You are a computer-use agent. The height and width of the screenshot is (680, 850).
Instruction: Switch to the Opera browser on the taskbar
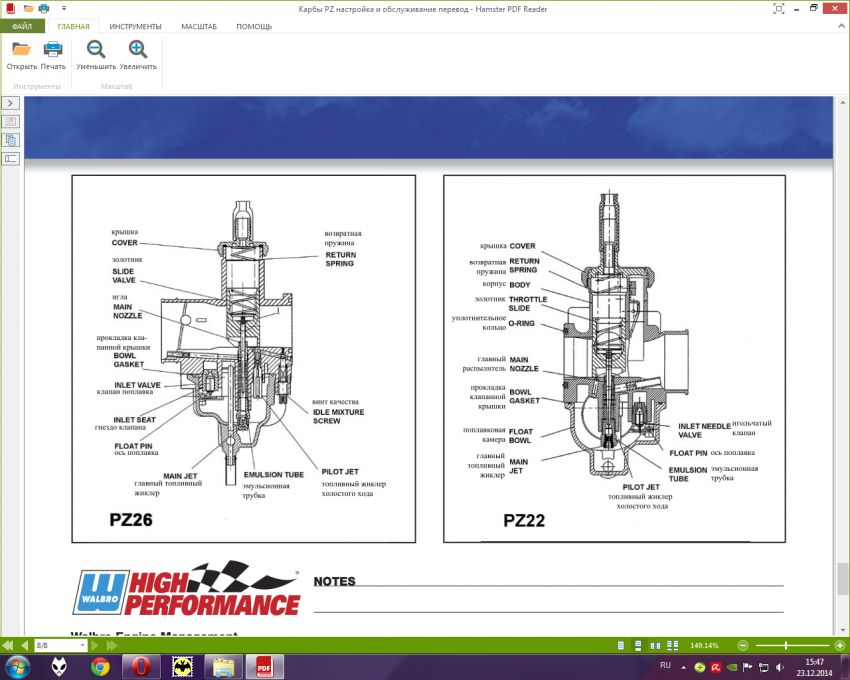click(x=141, y=666)
